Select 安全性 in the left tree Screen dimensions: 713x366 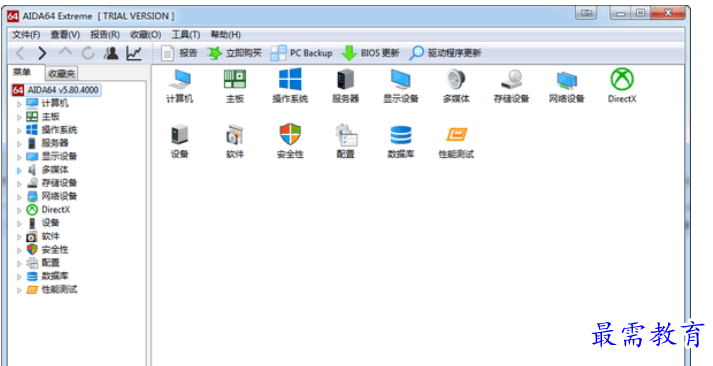(55, 249)
